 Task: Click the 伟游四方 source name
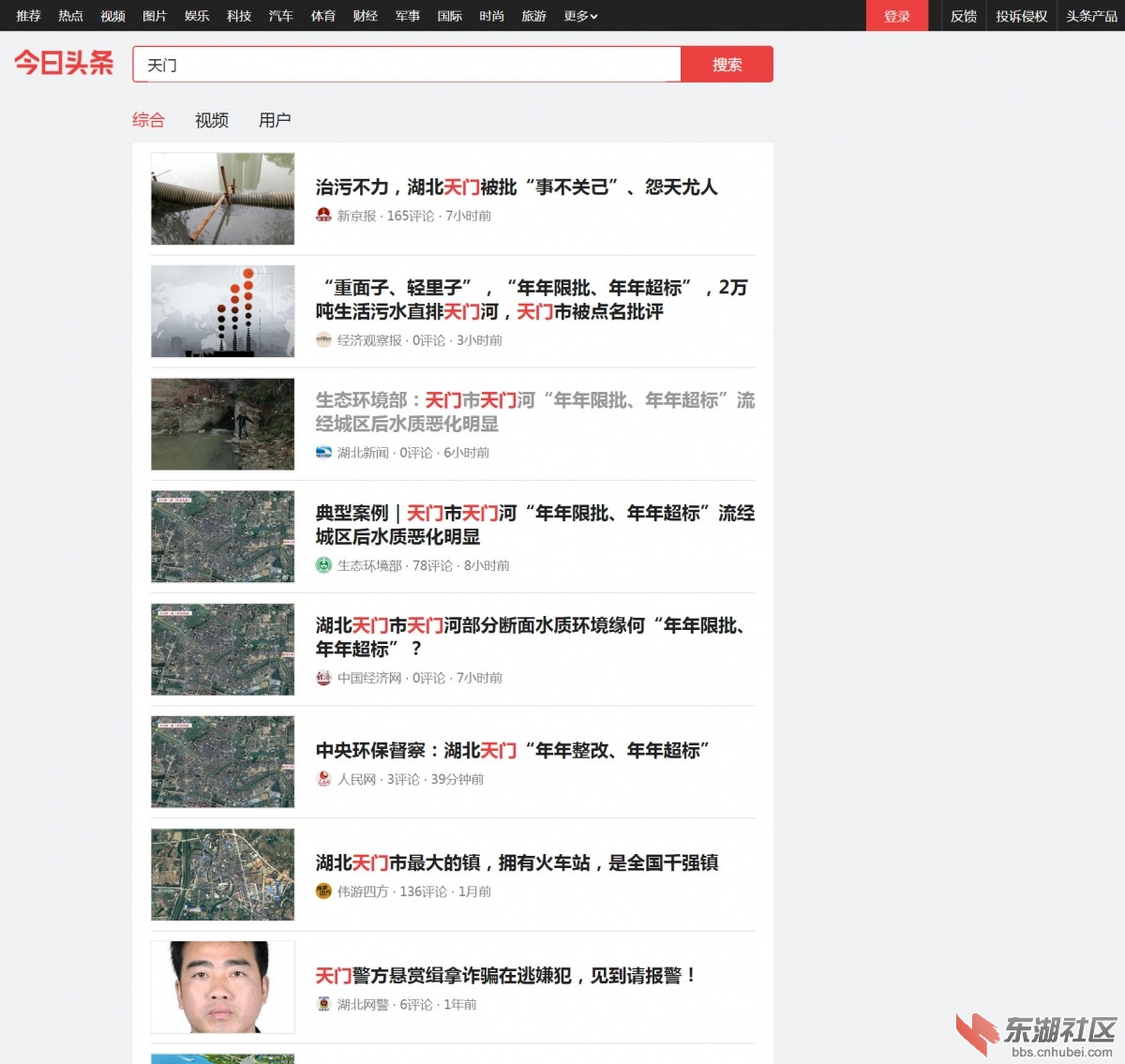coord(363,892)
